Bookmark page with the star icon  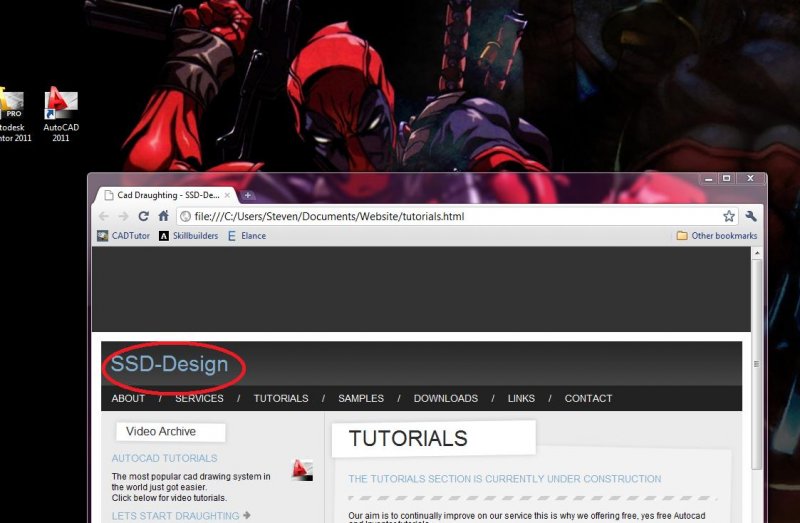pos(729,216)
